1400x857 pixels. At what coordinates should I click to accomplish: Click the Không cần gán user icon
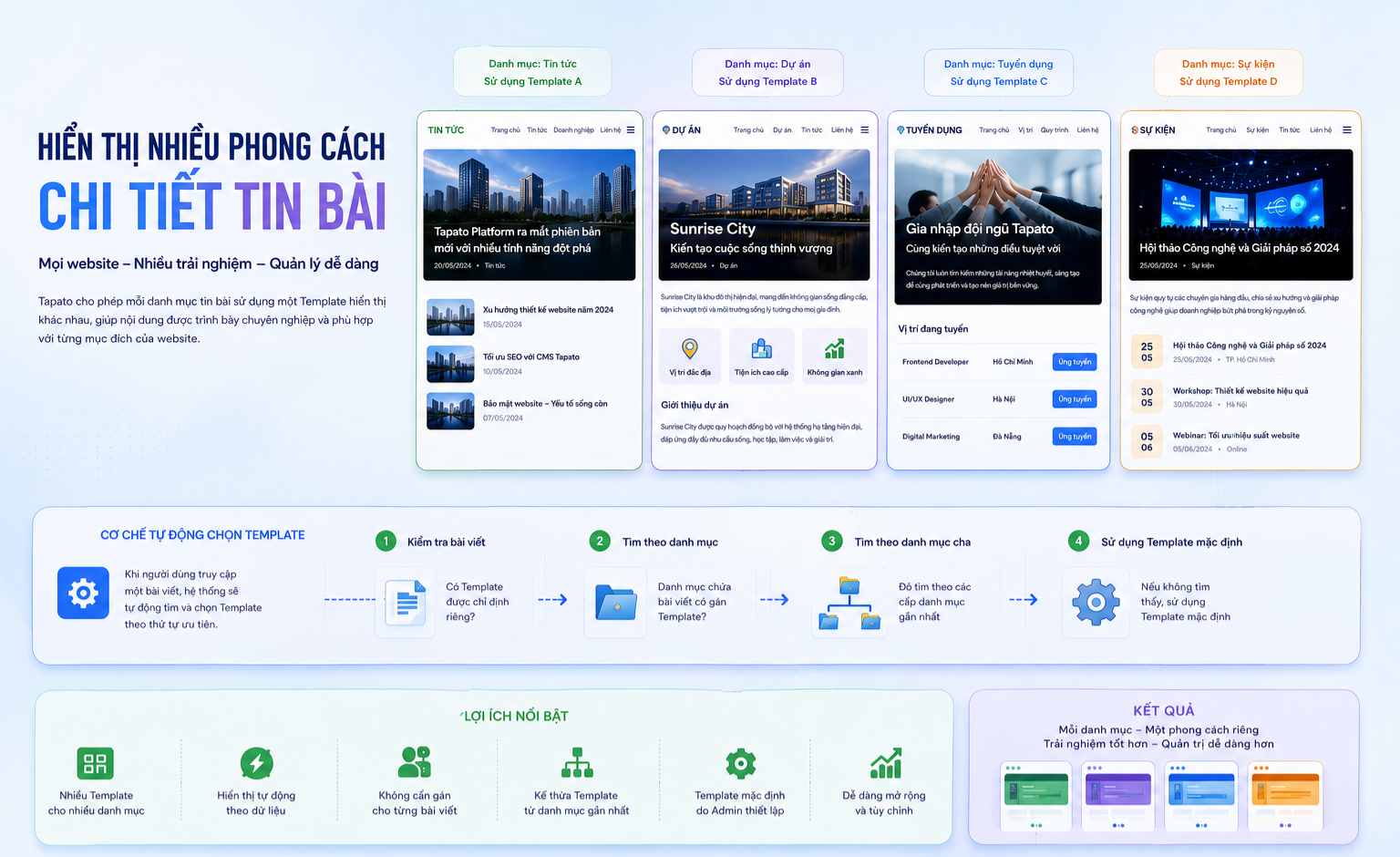[x=415, y=762]
